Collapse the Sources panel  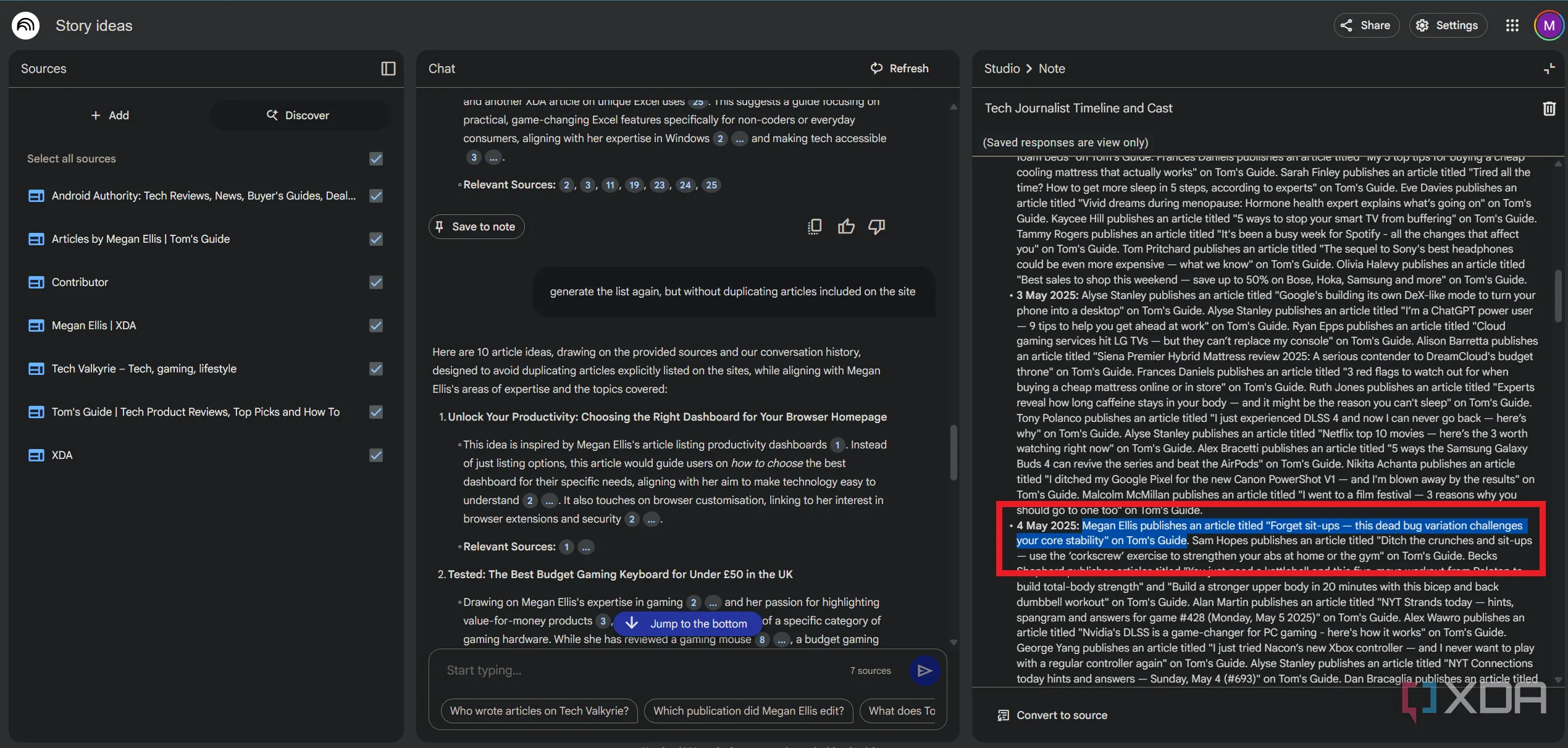[x=388, y=69]
